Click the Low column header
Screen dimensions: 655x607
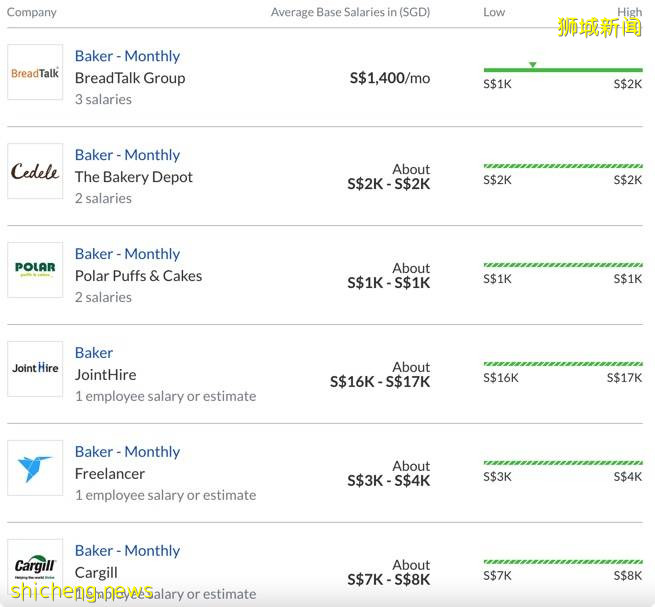tap(494, 12)
